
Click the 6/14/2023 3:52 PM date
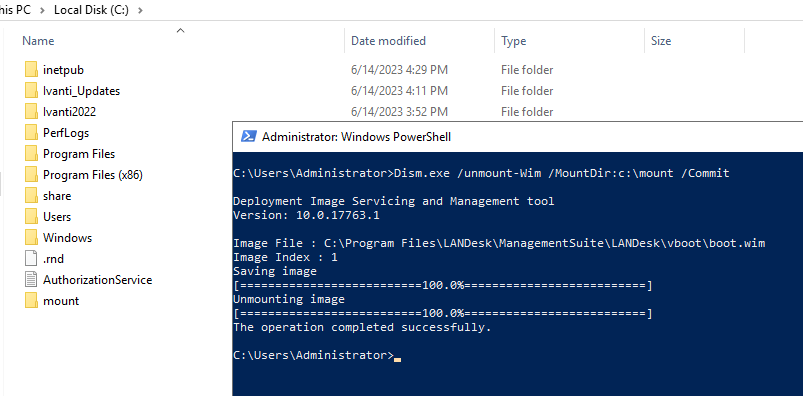tap(399, 112)
